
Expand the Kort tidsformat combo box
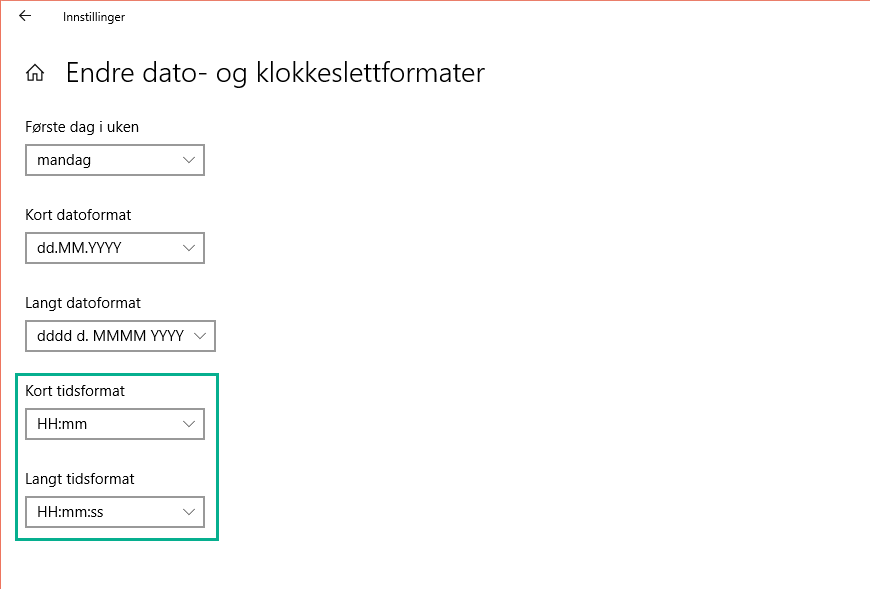click(x=114, y=424)
